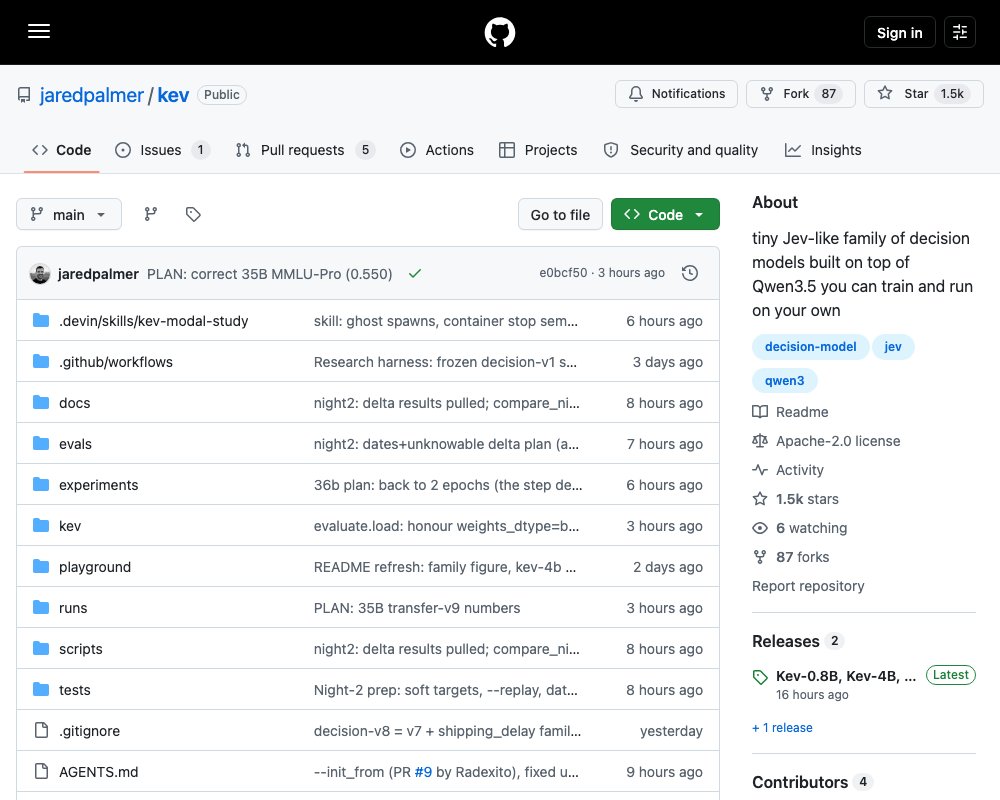Expand the green Code dropdown
Viewport: 1000px width, 800px height.
(x=665, y=214)
